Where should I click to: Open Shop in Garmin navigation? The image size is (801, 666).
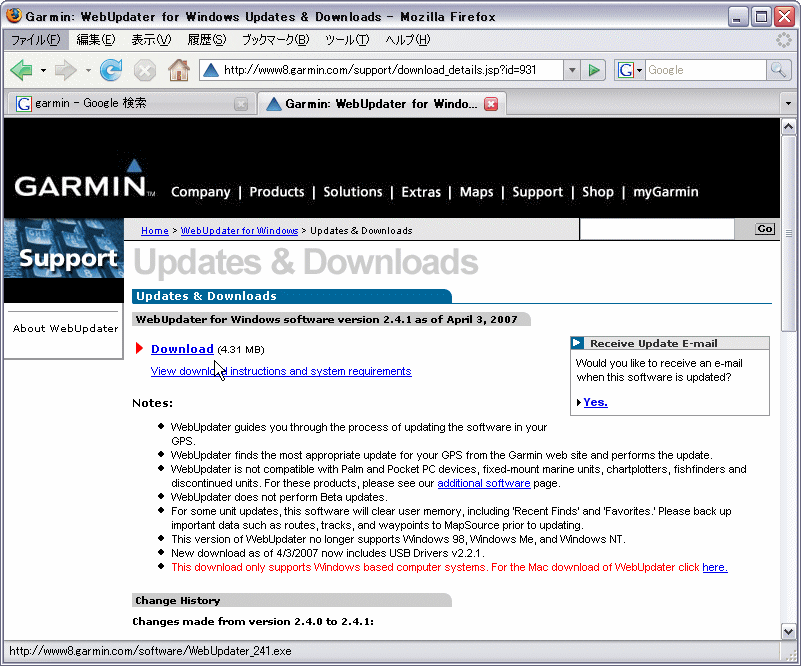(x=598, y=192)
